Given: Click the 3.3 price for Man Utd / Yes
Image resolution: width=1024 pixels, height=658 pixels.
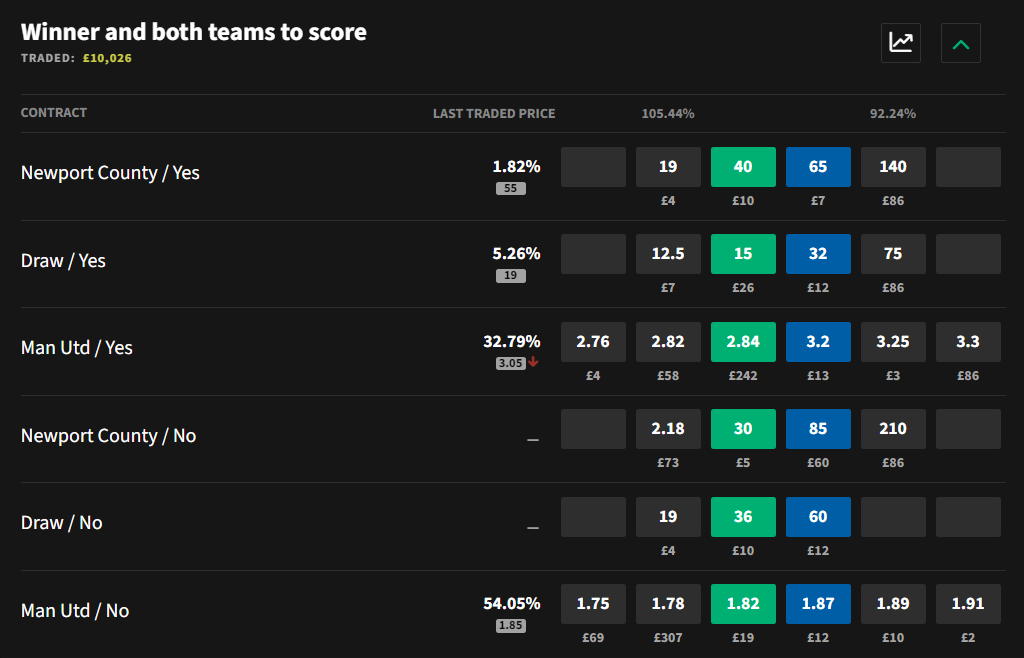Looking at the screenshot, I should [968, 342].
